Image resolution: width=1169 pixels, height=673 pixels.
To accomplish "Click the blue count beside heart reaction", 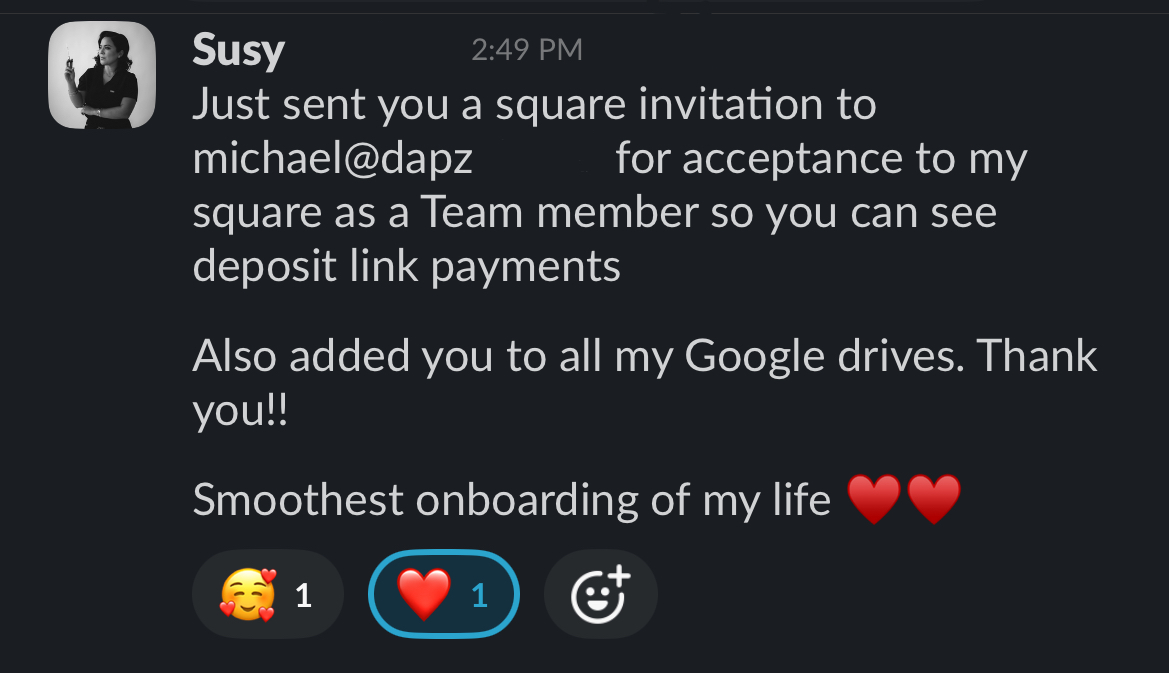I will click(479, 596).
